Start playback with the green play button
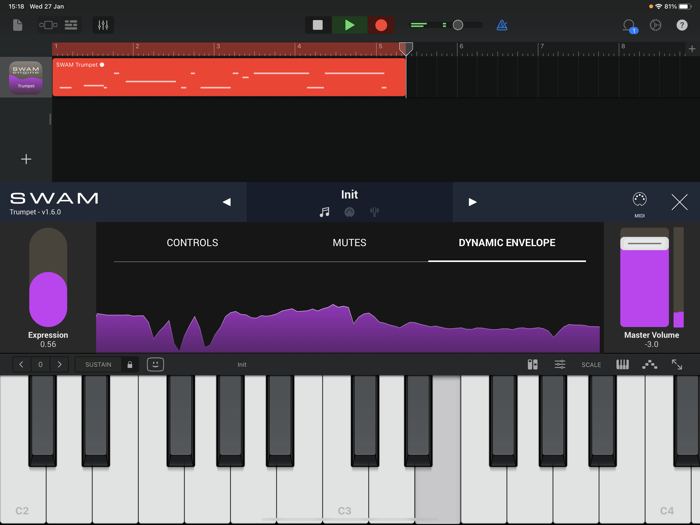Viewport: 700px width, 525px height. pyautogui.click(x=350, y=25)
